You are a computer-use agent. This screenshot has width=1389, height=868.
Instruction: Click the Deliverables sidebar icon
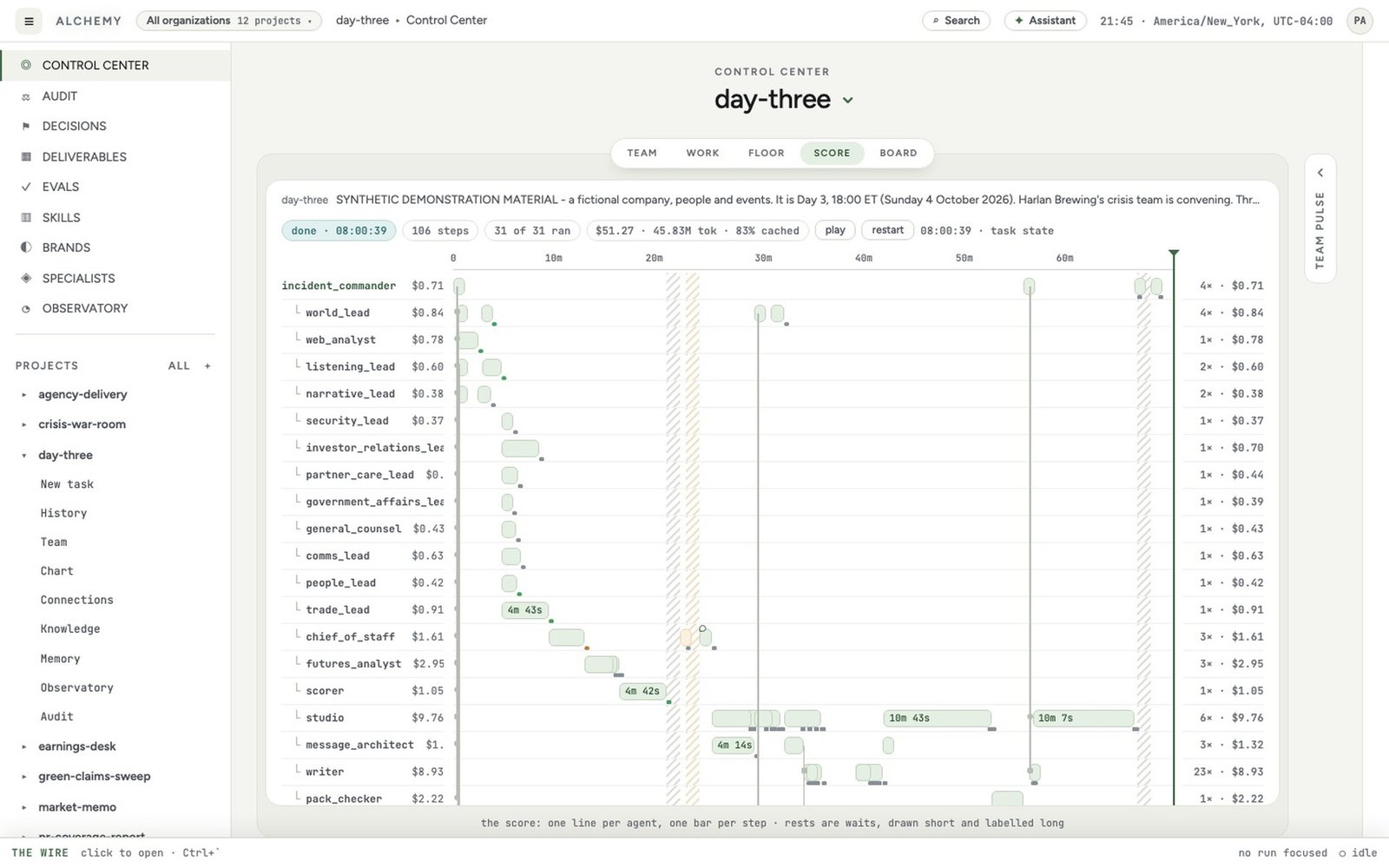tap(26, 157)
